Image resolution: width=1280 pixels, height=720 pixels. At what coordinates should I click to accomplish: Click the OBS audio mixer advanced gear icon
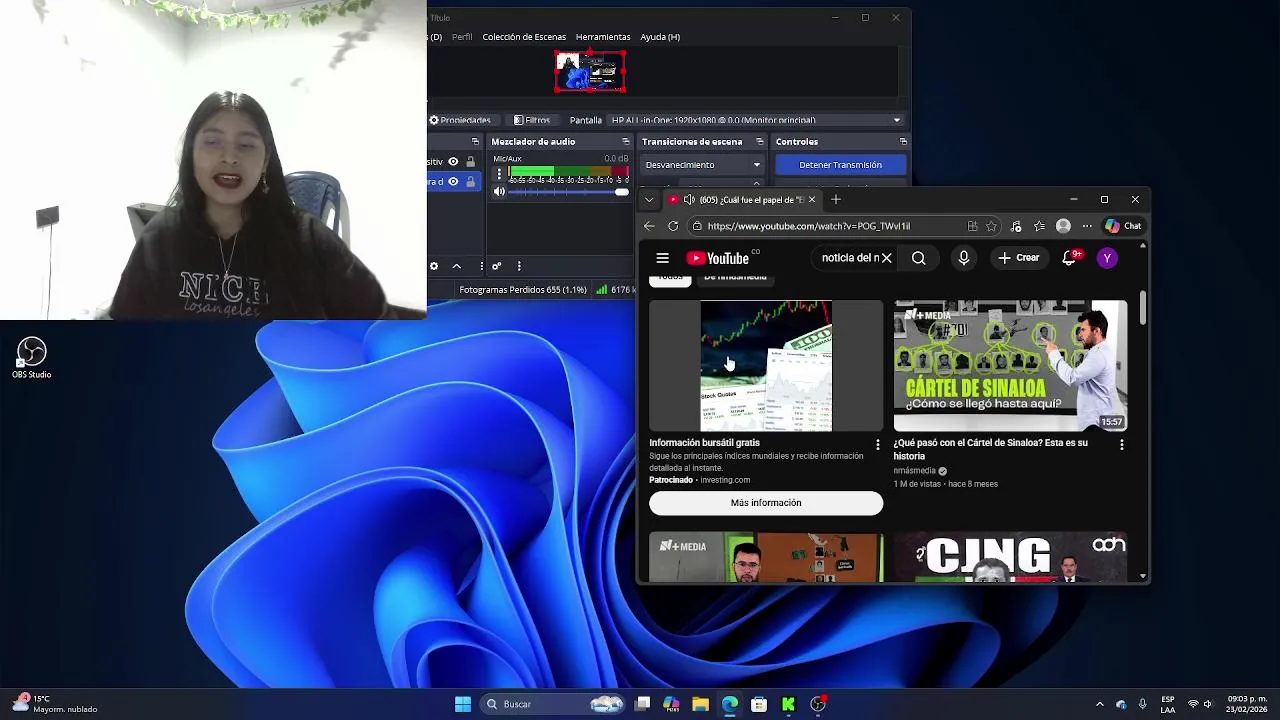[x=496, y=266]
